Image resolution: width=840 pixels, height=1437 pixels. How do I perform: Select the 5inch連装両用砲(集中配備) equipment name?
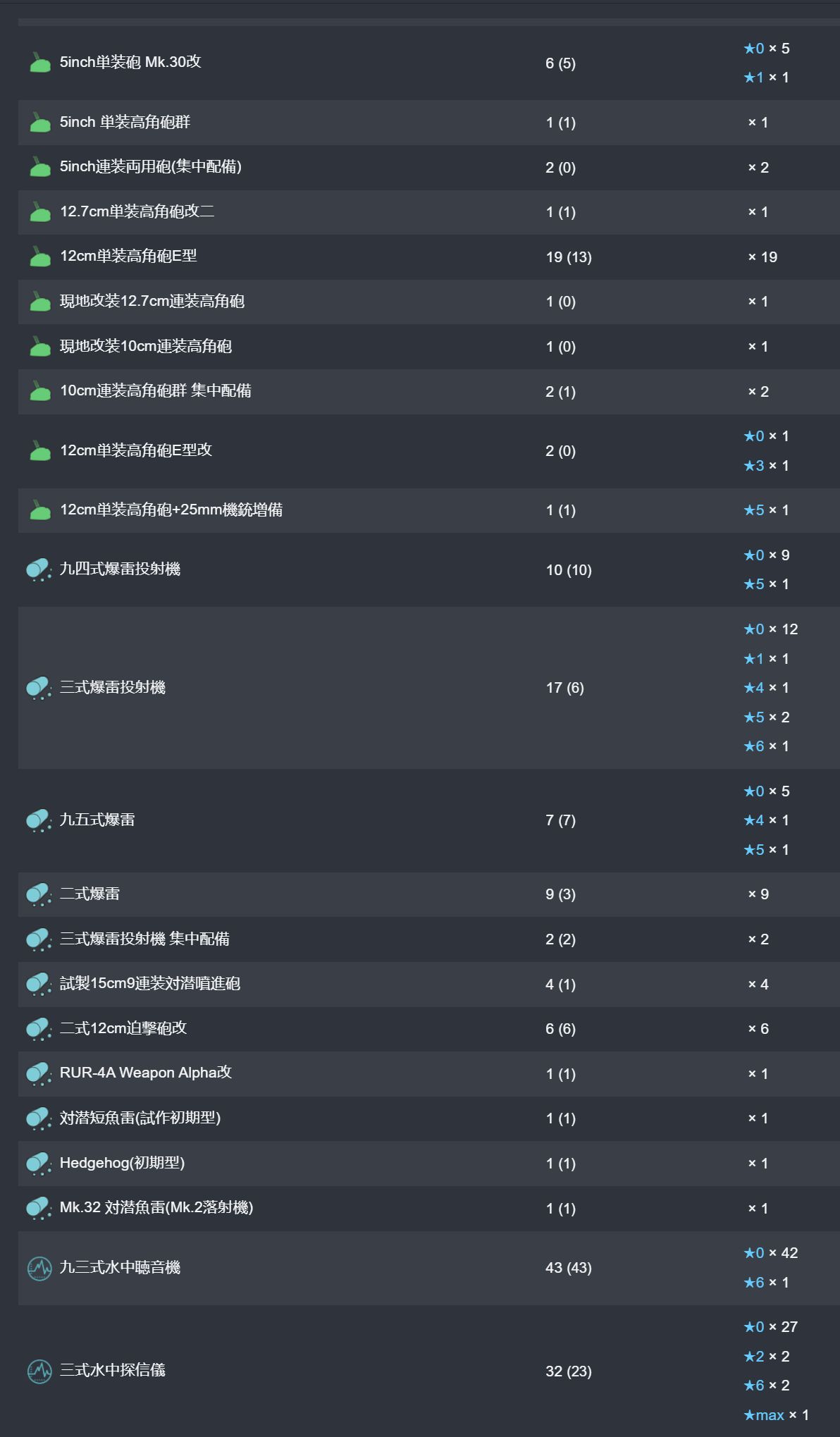(150, 167)
